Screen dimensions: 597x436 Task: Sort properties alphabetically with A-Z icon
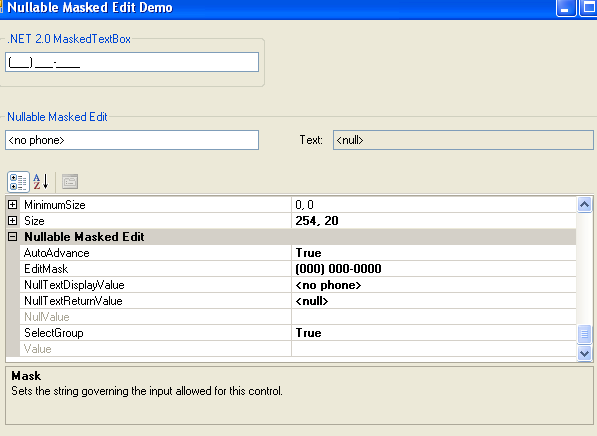click(41, 182)
